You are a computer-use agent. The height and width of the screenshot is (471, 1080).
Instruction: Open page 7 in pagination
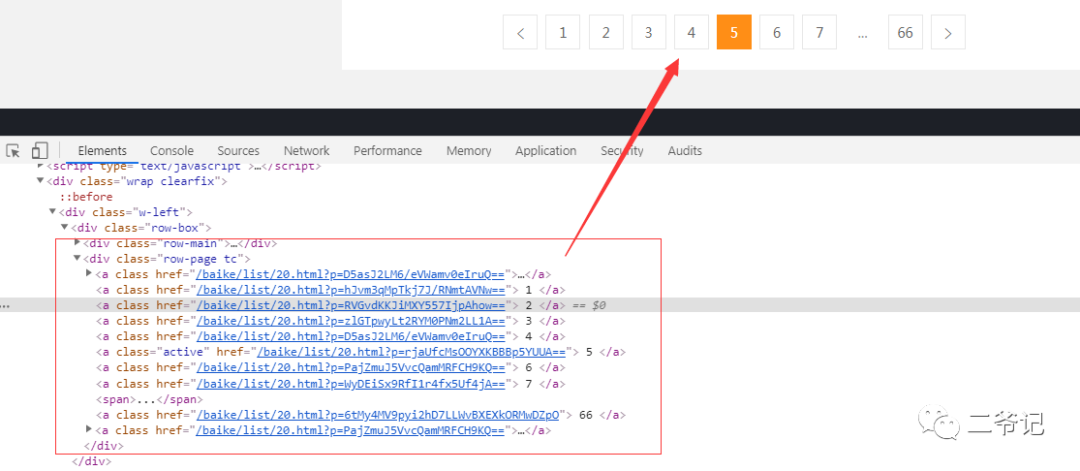tap(819, 32)
